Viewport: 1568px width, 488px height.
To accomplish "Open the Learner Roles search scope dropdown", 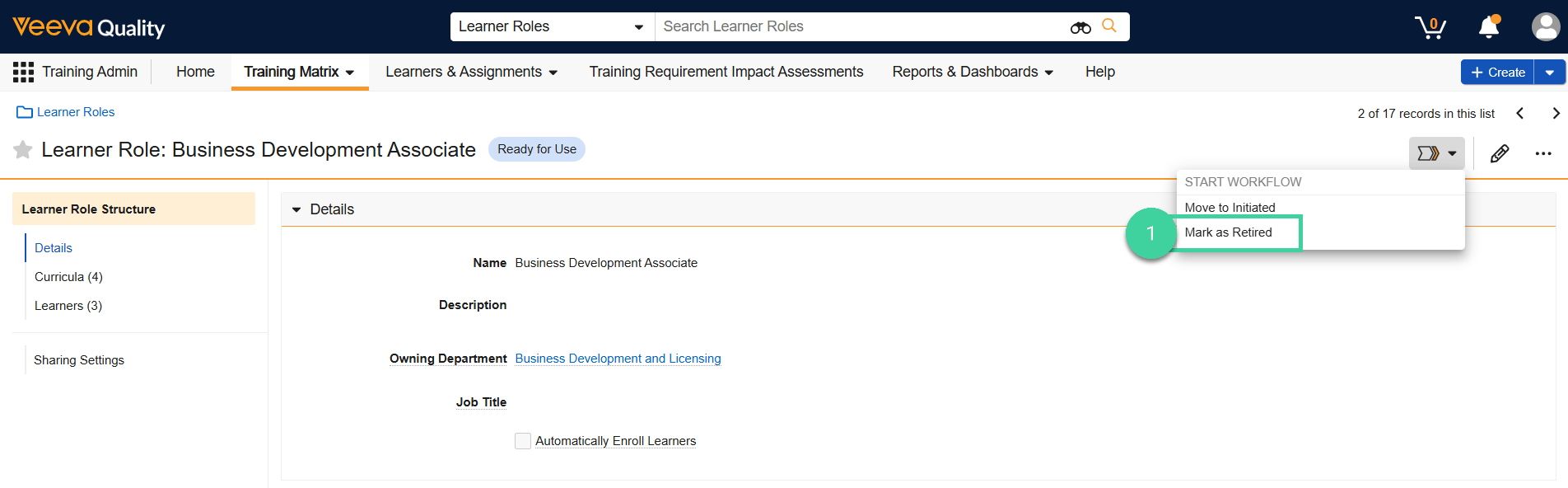I will click(x=553, y=26).
